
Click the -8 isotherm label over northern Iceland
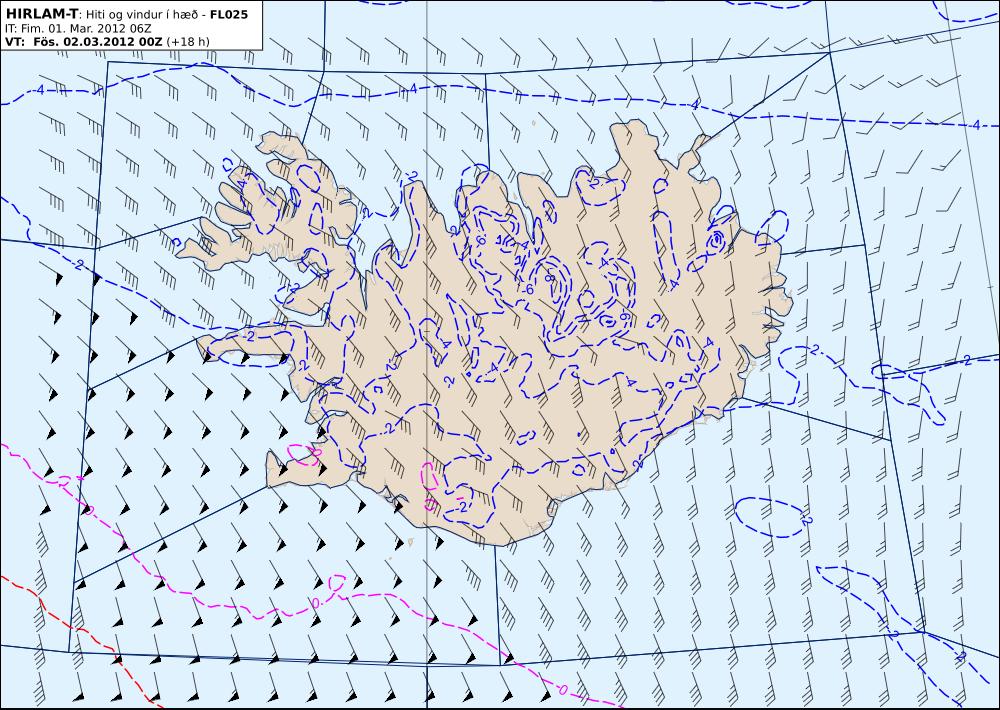point(549,279)
